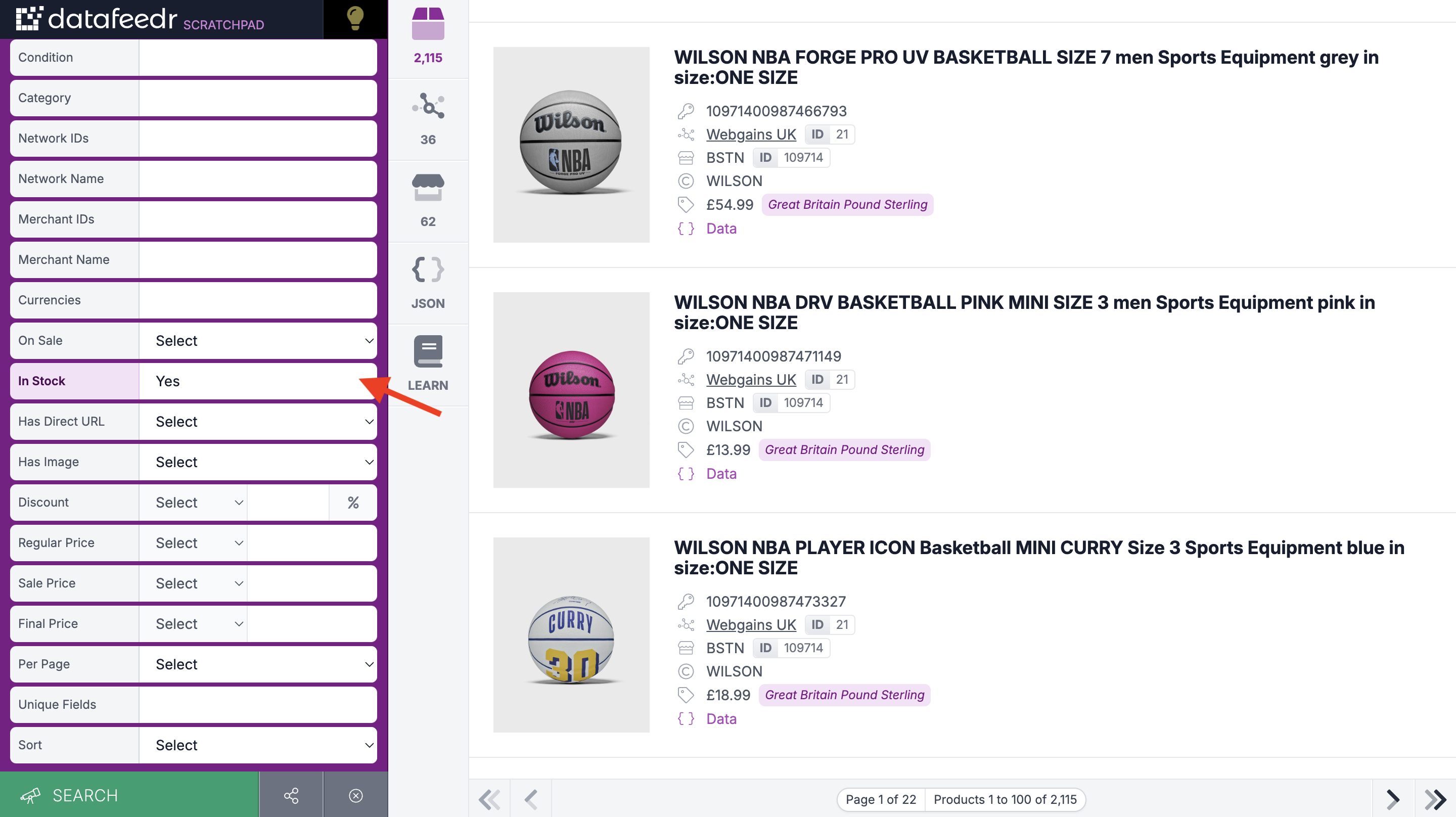Click the copyright brand icon beside Curry WILSON
The image size is (1456, 817).
(x=686, y=671)
